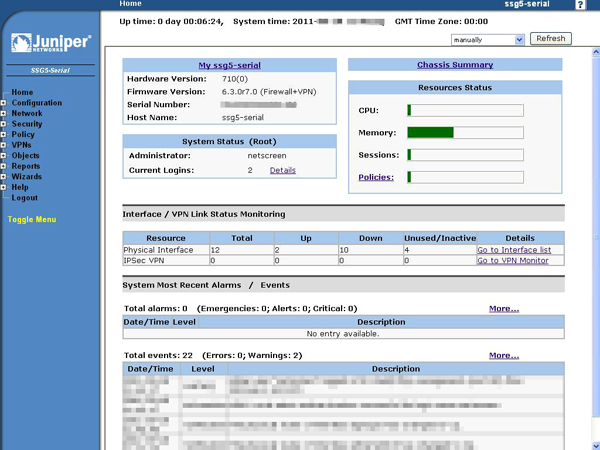Click the Refresh button
Viewport: 600px width, 450px height.
(x=551, y=39)
